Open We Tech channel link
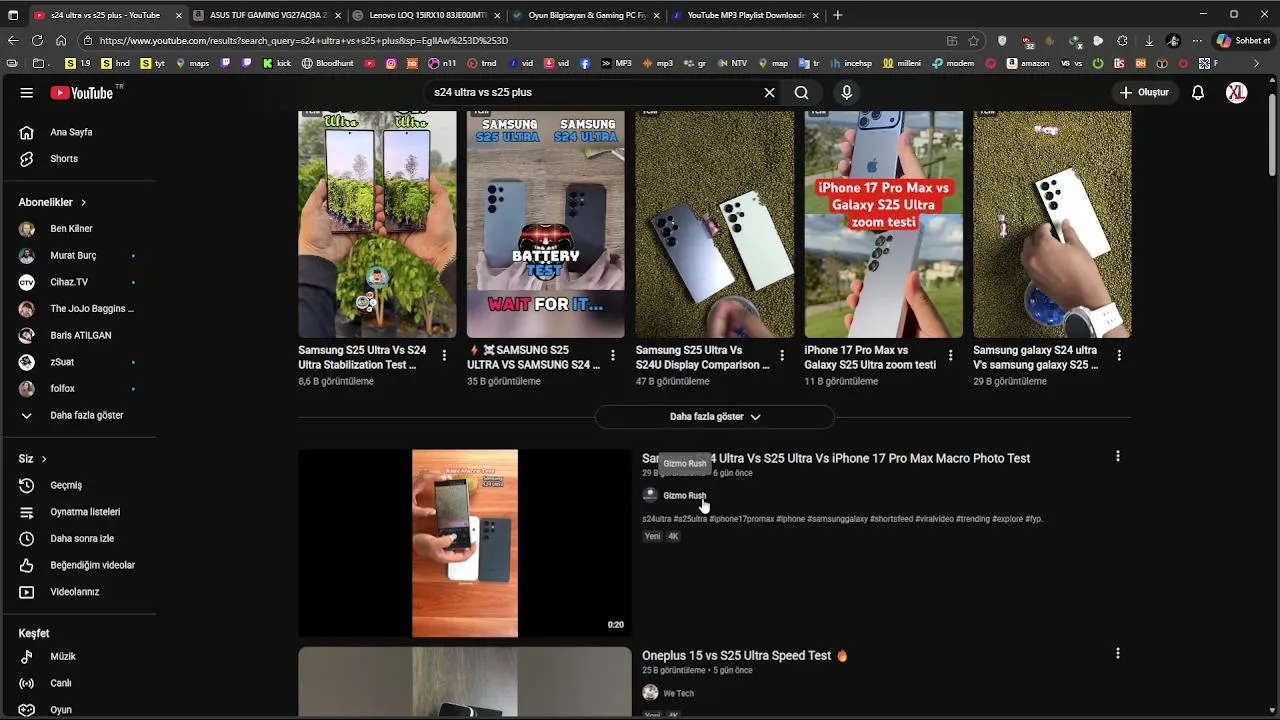Viewport: 1280px width, 720px height. point(678,694)
